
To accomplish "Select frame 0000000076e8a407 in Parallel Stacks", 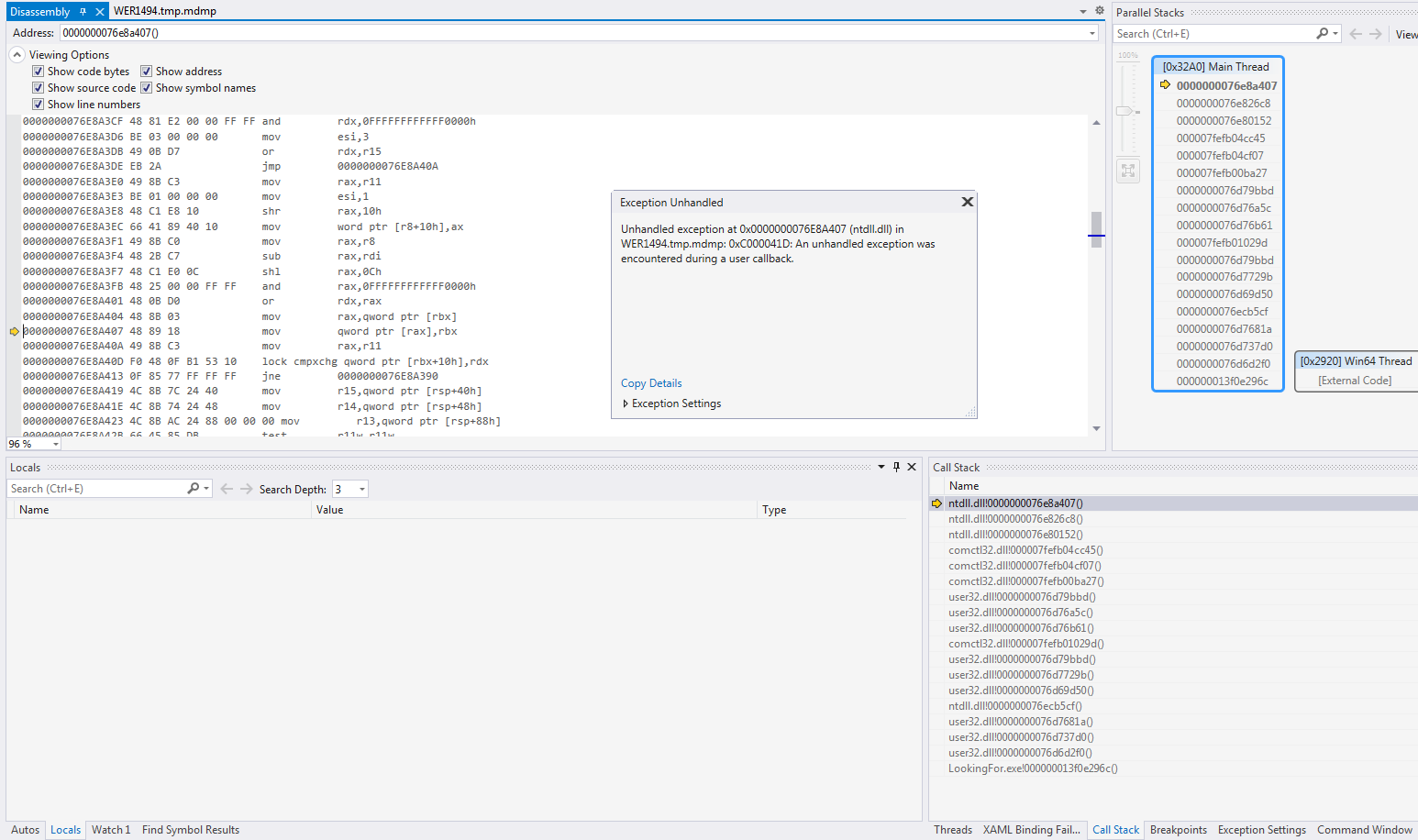I will [1226, 86].
